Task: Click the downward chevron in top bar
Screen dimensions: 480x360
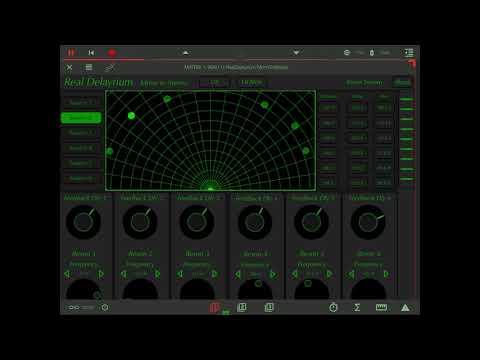Action: click(296, 52)
